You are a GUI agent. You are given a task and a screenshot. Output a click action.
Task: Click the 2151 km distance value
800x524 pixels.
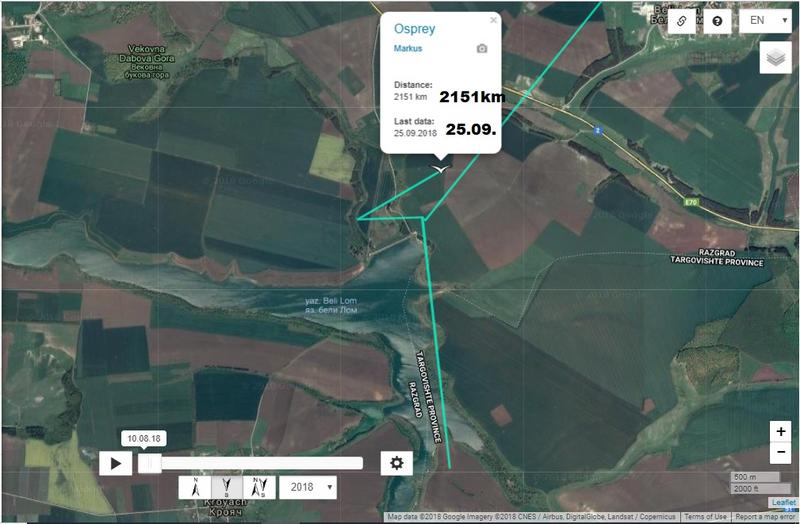(x=410, y=96)
